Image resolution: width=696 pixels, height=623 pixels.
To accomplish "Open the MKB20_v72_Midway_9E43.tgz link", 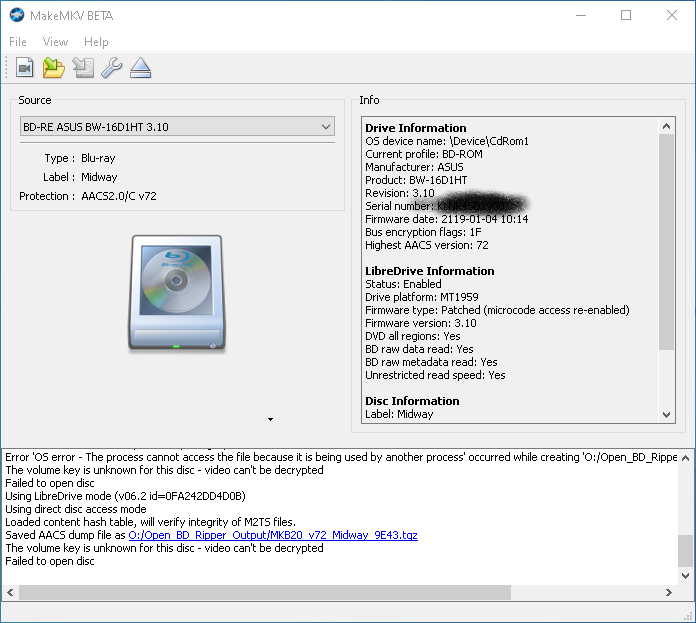I will pos(273,535).
